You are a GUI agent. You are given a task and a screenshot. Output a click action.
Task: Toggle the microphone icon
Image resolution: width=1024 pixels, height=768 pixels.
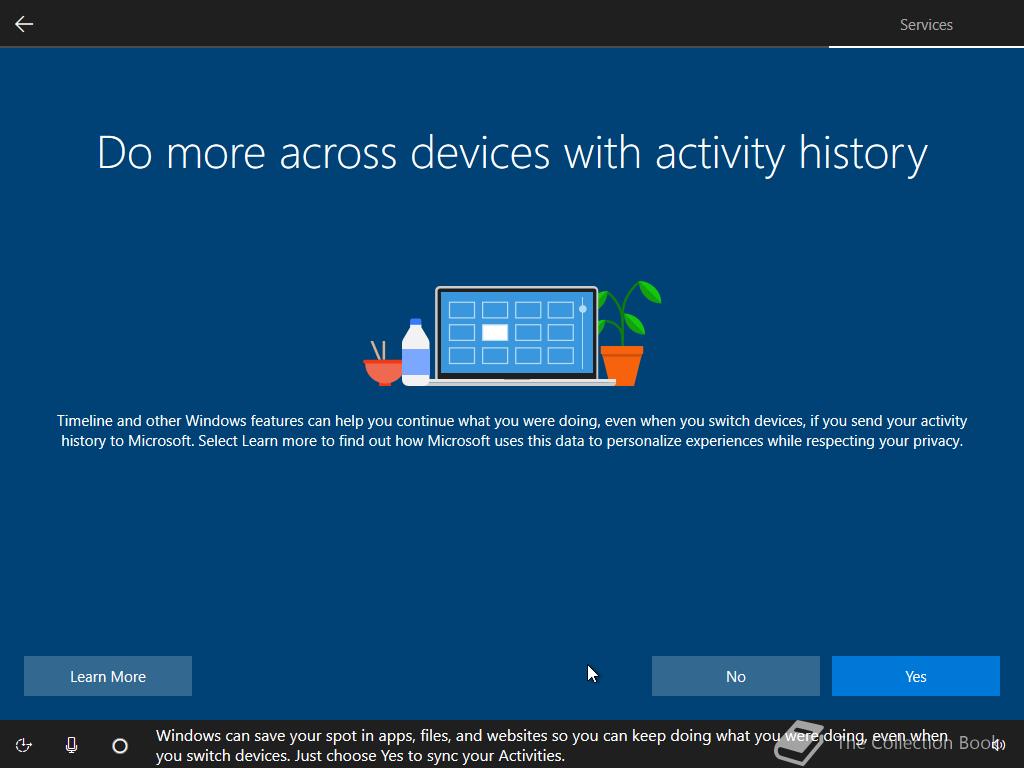(x=72, y=745)
